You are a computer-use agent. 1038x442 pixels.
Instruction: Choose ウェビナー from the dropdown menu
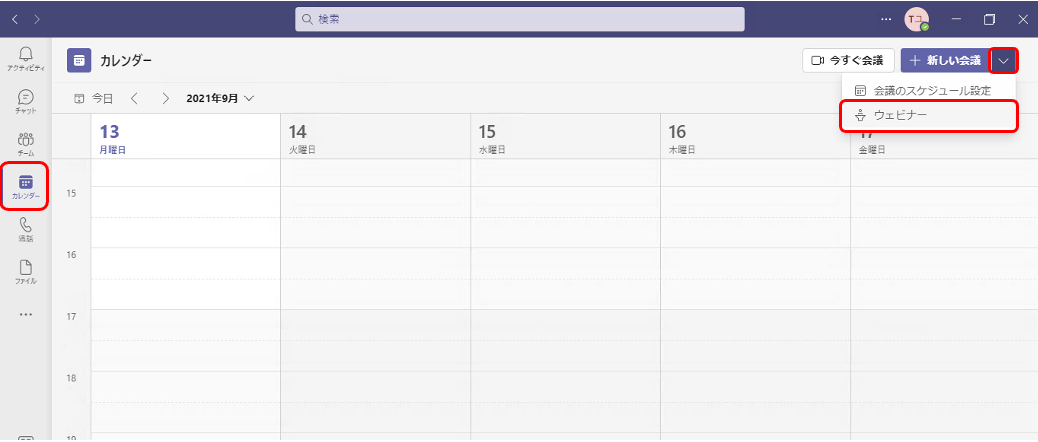click(x=929, y=115)
